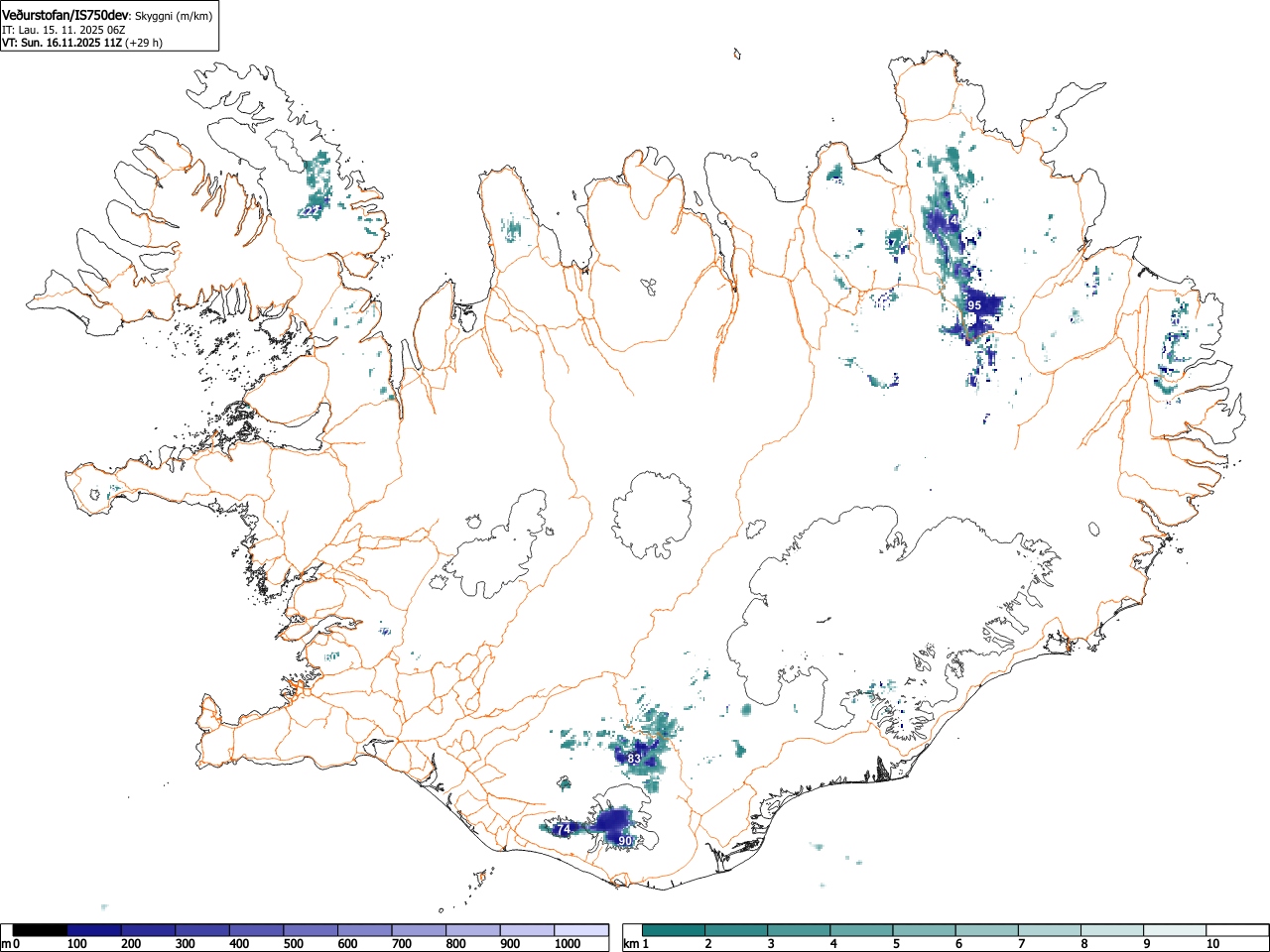Viewport: 1270px width, 952px height.
Task: Select the map value label 83
Action: 634,760
